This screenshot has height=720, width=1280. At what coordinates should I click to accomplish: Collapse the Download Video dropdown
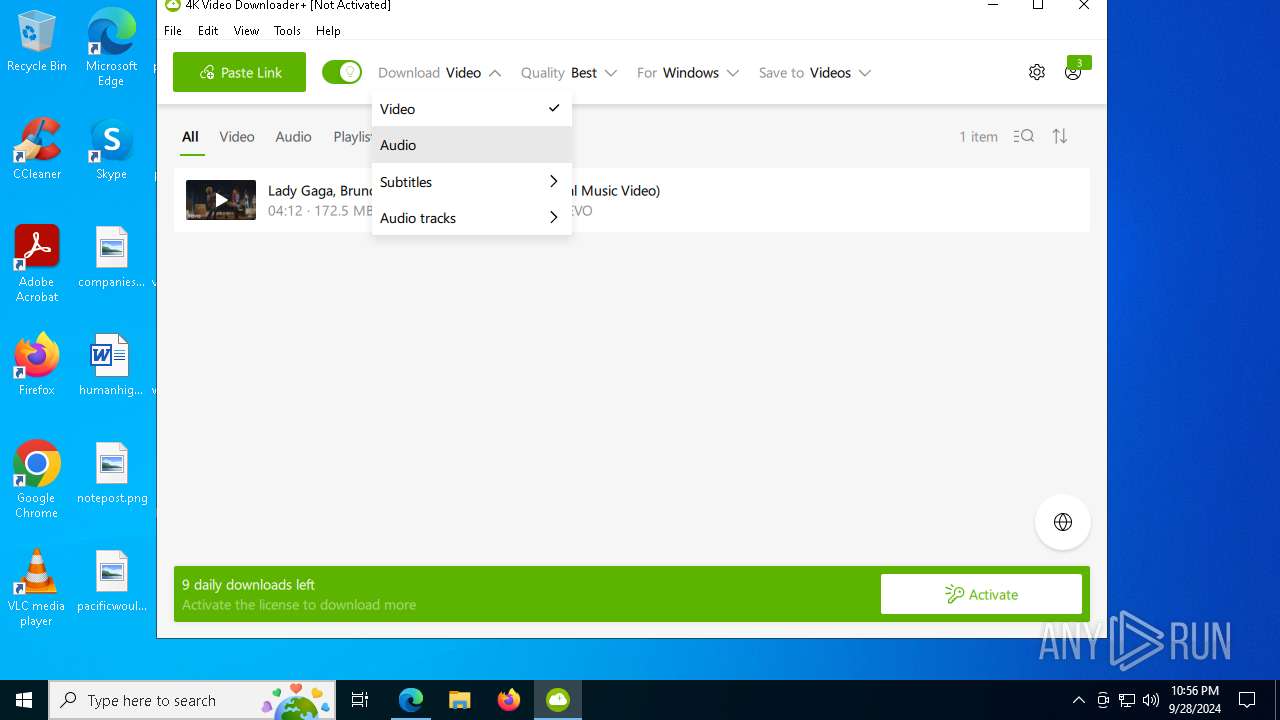pos(440,73)
